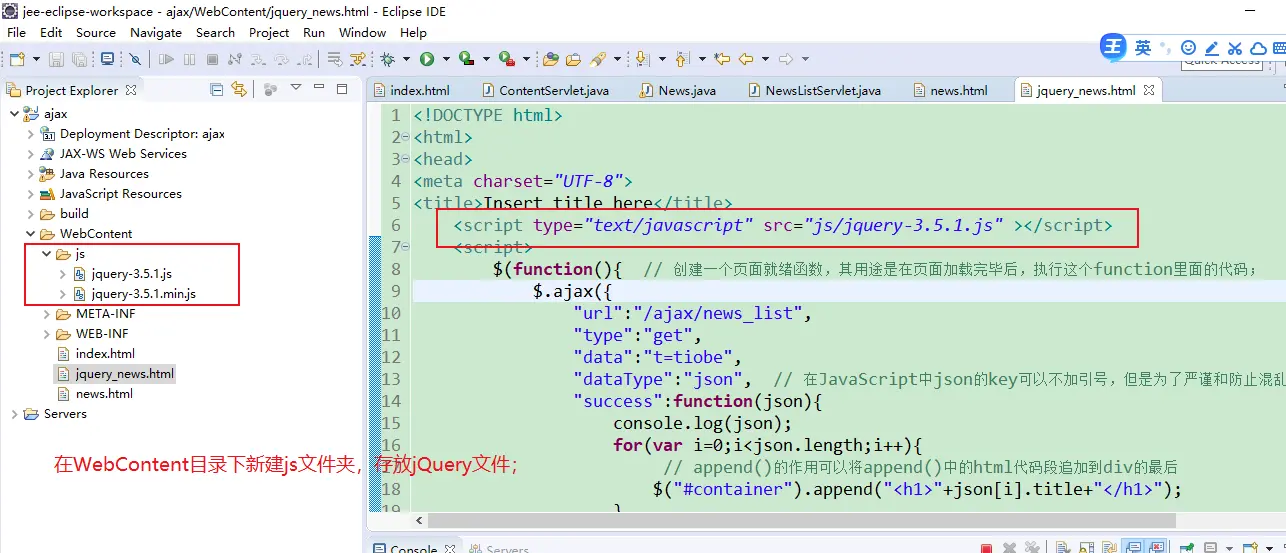Click the New file wizard icon
1286x553 pixels.
point(16,60)
